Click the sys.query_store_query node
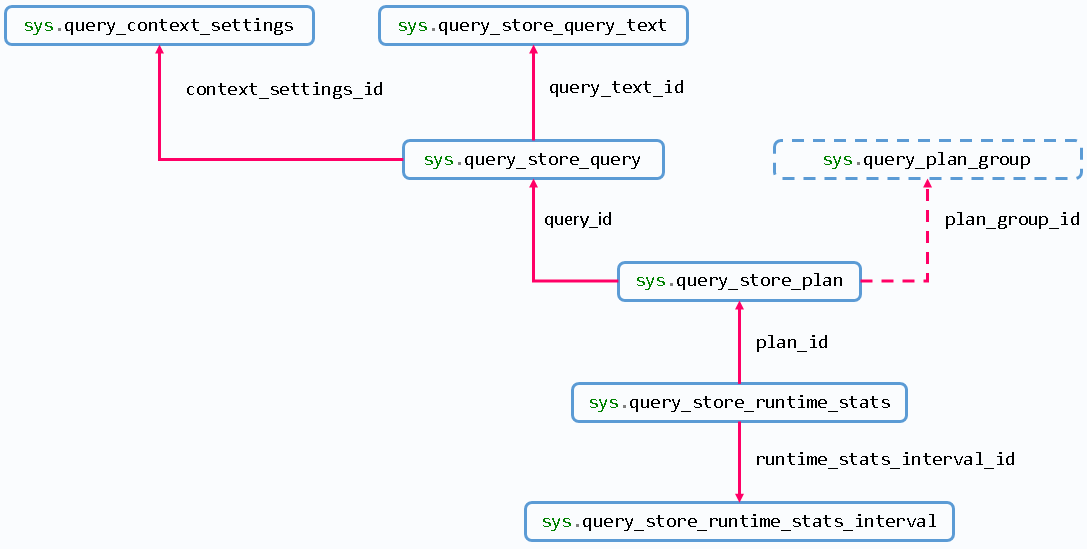Viewport: 1087px width, 549px height. pyautogui.click(x=533, y=160)
